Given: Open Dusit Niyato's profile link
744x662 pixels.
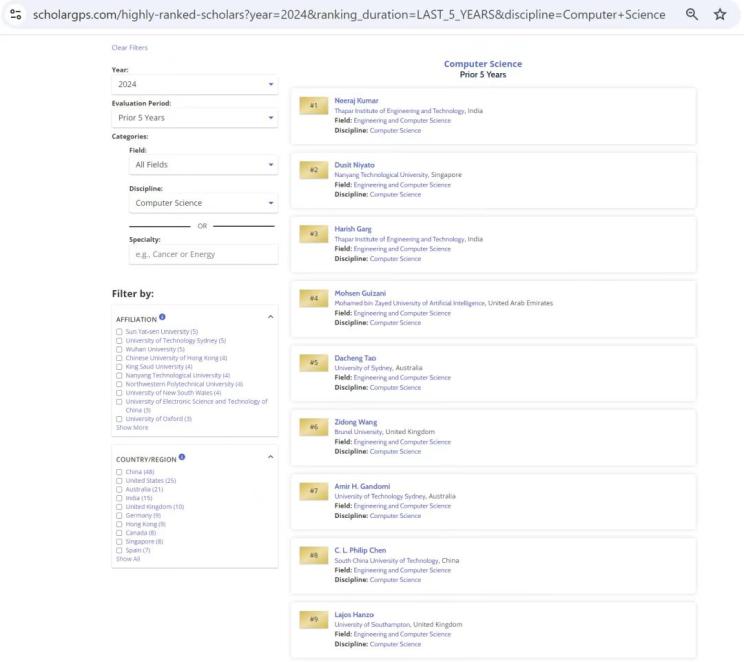Looking at the screenshot, I should [354, 165].
